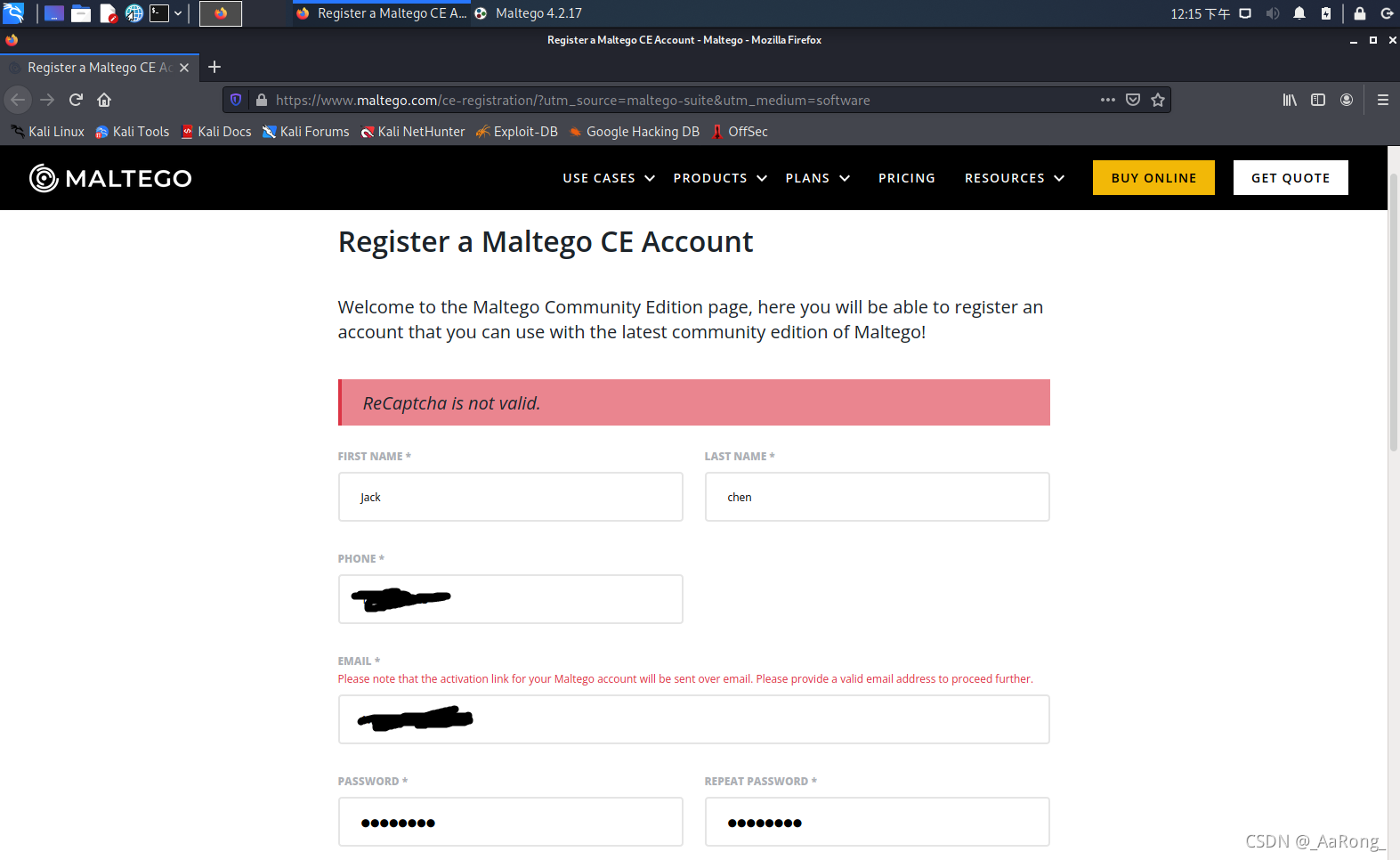Focus the Phone input field
This screenshot has width=1400, height=860.
[x=511, y=599]
